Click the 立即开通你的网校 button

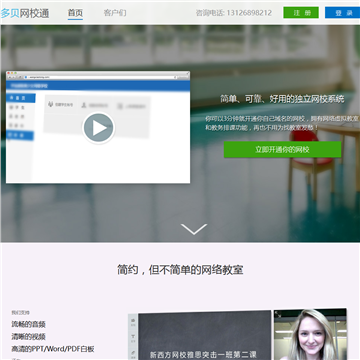click(x=282, y=149)
